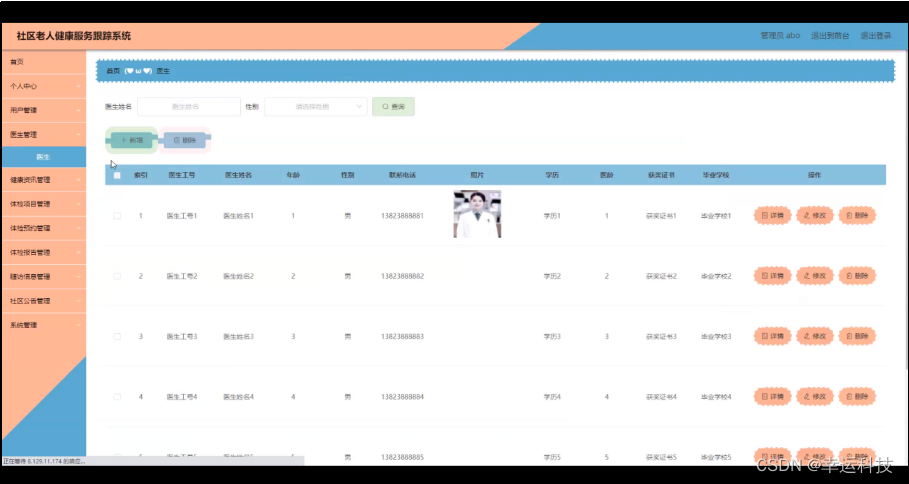Open 系统管理 menu
The image size is (909, 484).
tap(43, 325)
